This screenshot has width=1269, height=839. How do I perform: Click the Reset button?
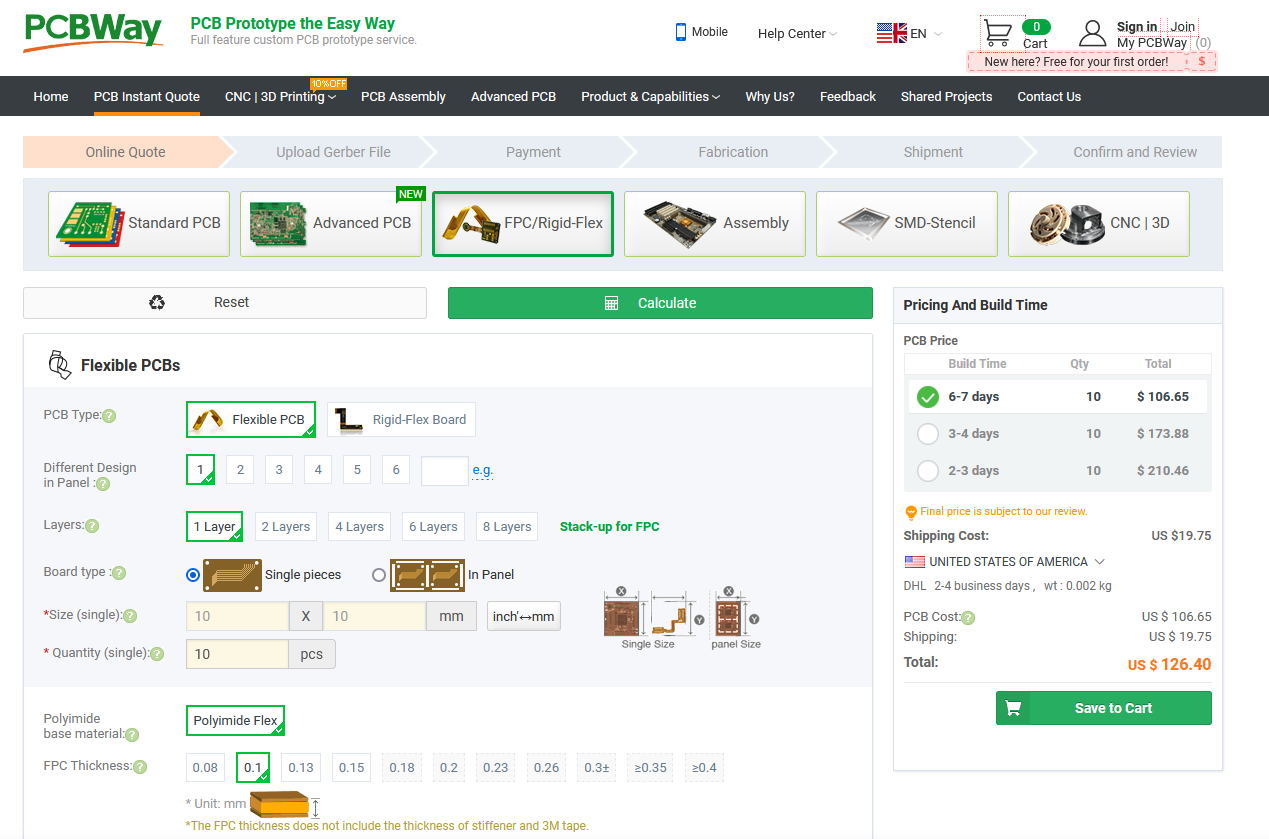click(225, 303)
